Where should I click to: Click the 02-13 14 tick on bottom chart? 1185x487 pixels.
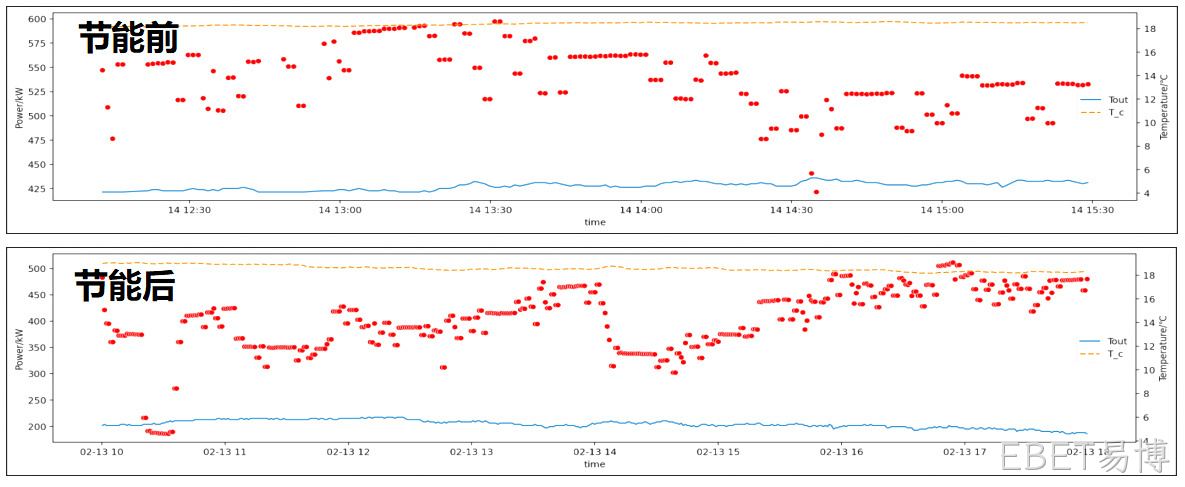595,452
